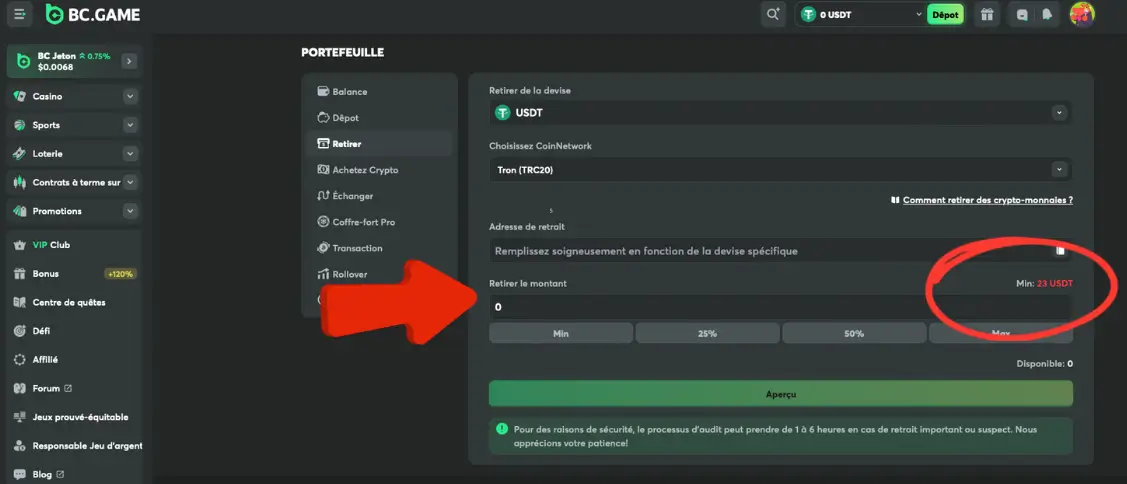Select Retirer wallet tab

click(379, 144)
